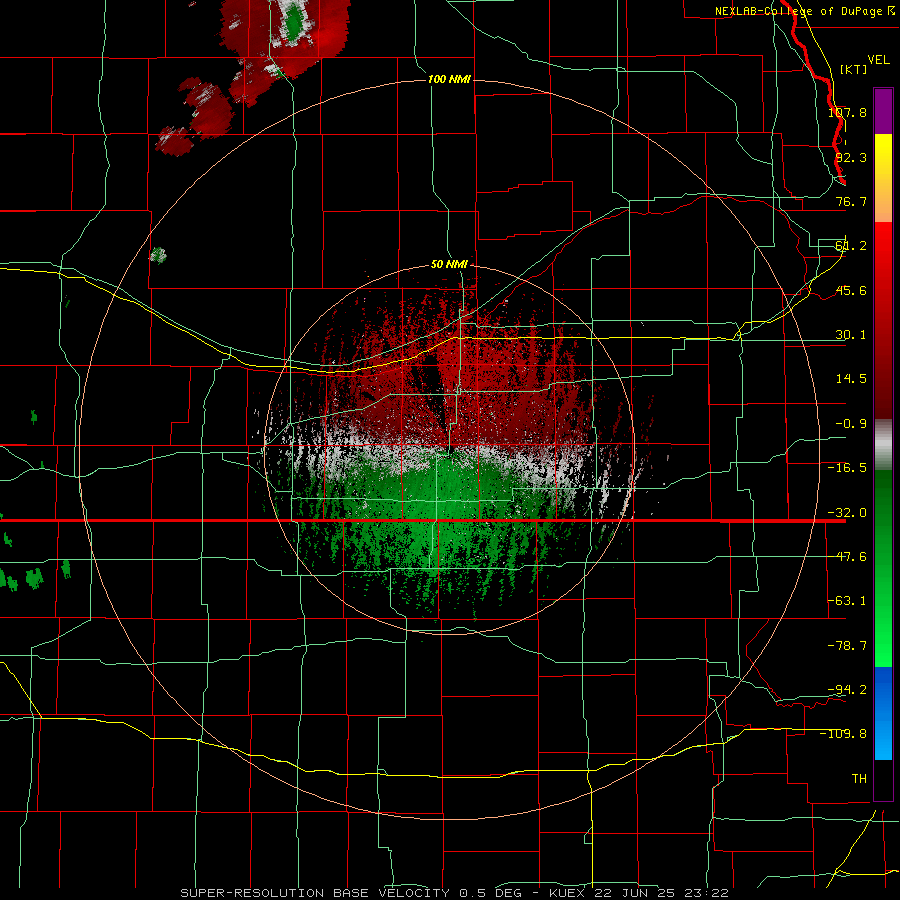The image size is (900, 900).
Task: Pick the purple segment of the velocity color bar
Action: pyautogui.click(x=883, y=111)
